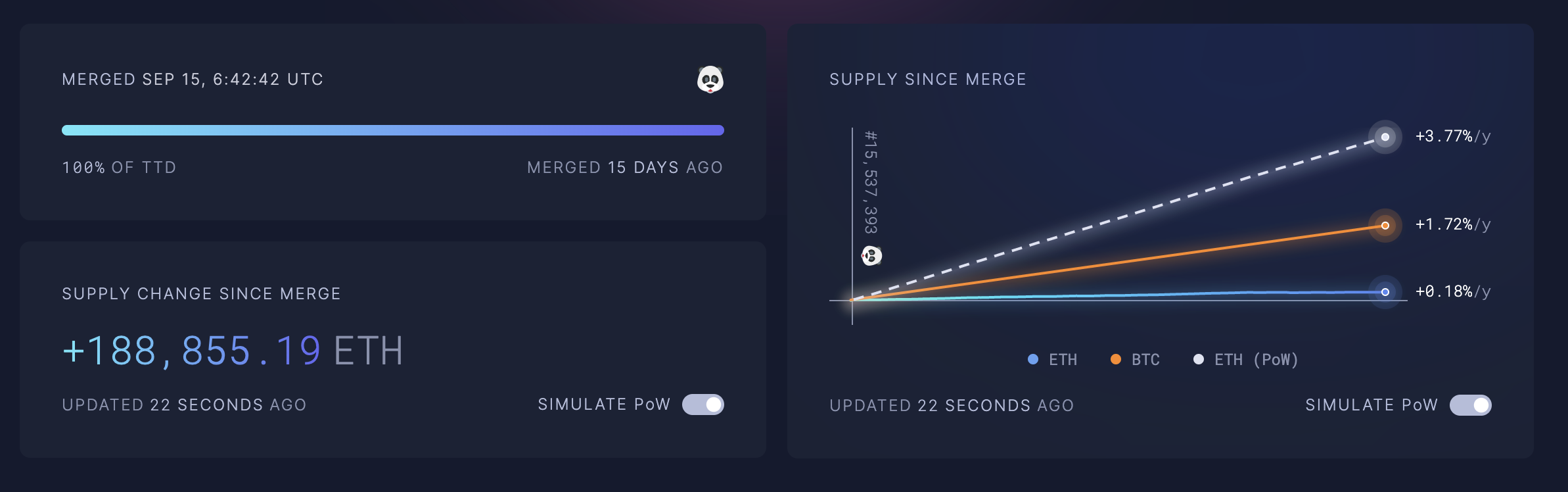The width and height of the screenshot is (1568, 492).
Task: Click the orange BTC legend dot
Action: pos(1115,359)
